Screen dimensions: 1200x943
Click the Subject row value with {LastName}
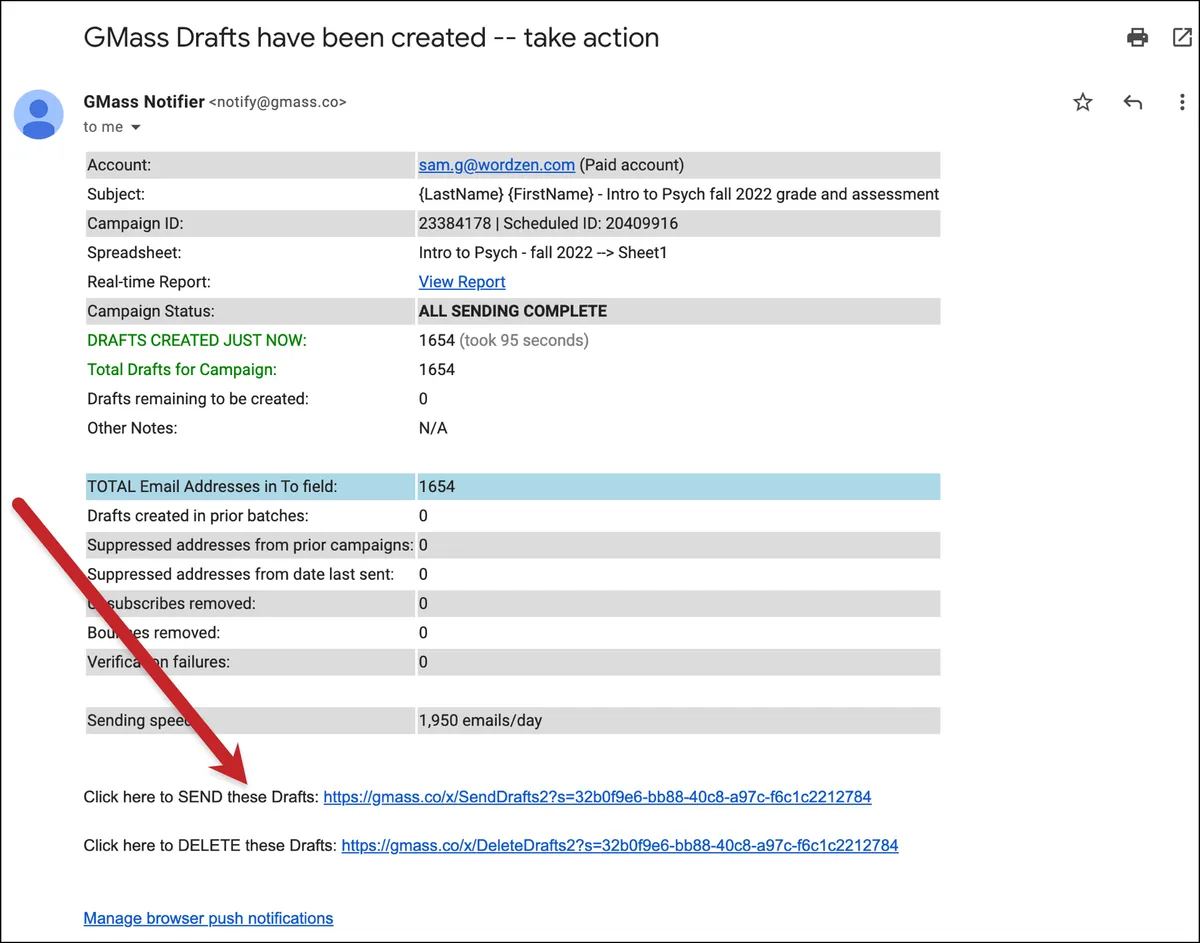pos(679,194)
